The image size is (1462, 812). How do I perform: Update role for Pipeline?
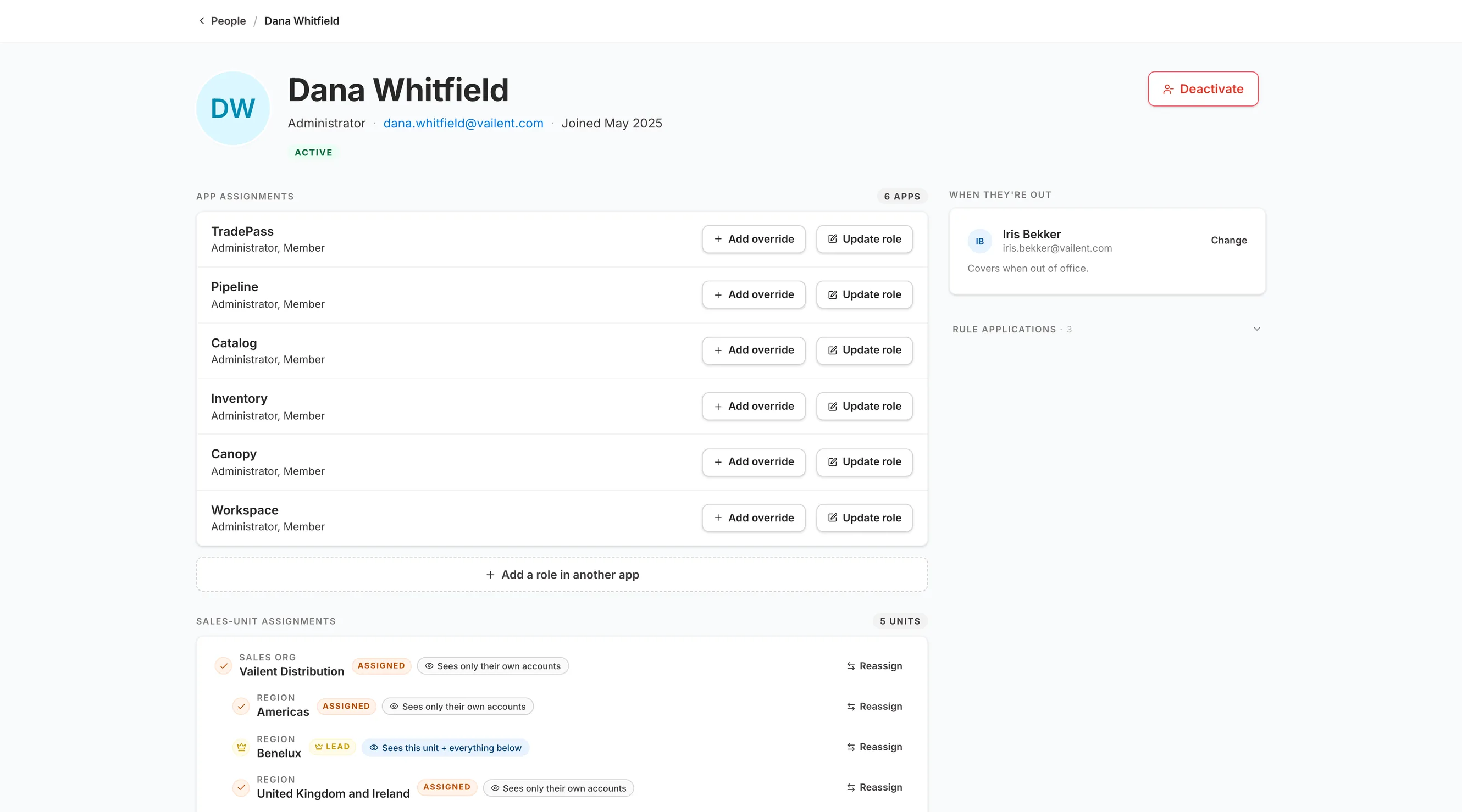coord(864,294)
